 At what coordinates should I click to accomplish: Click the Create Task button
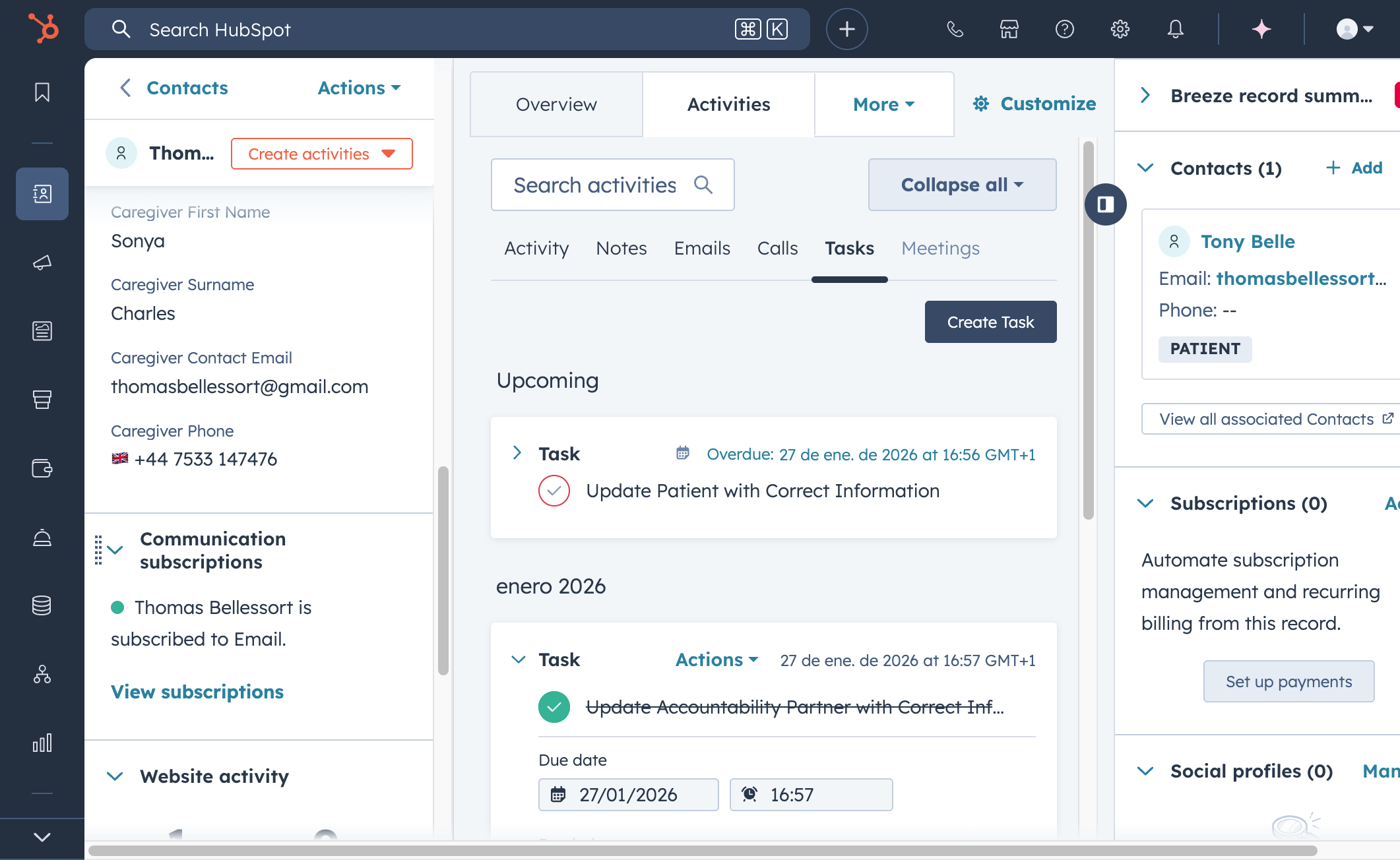pos(991,322)
